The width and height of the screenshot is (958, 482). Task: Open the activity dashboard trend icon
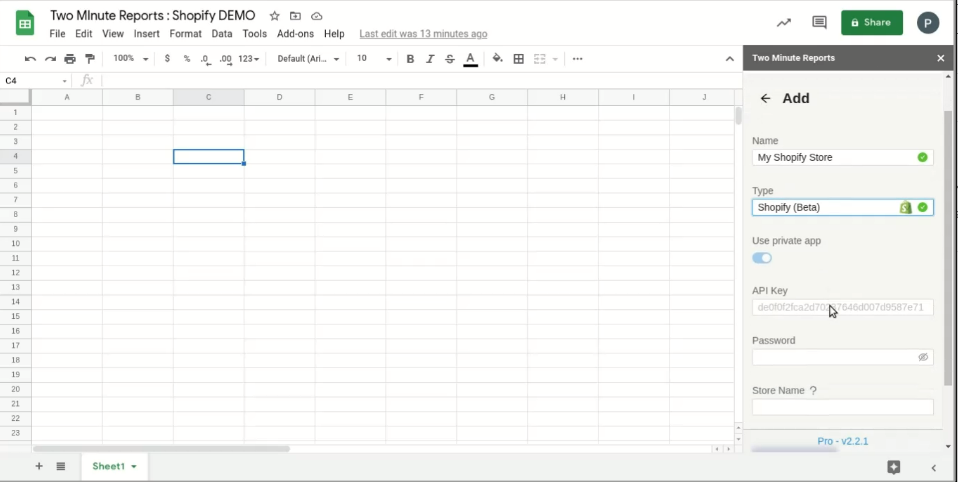tap(783, 23)
